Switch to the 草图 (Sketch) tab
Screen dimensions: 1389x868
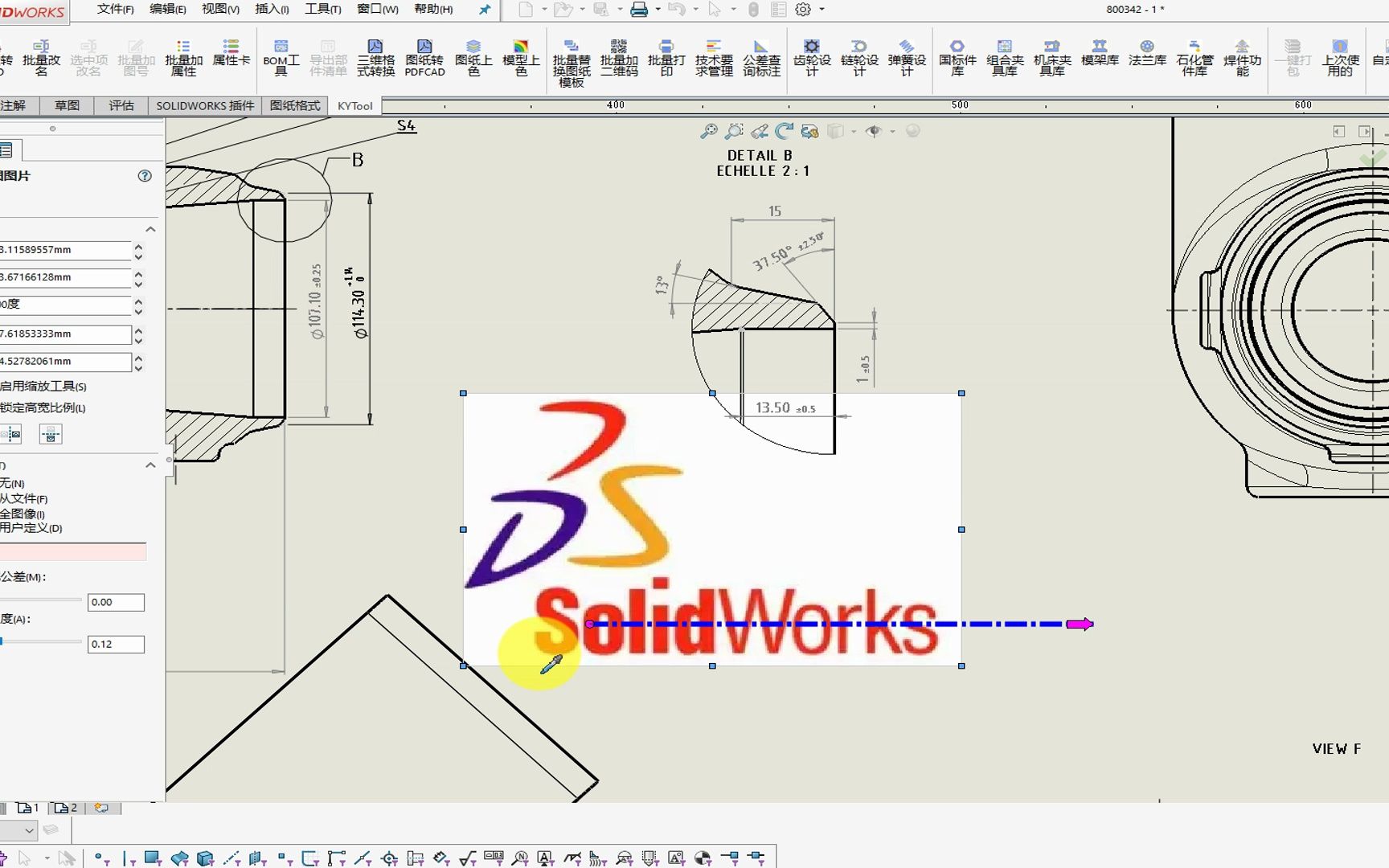coord(67,106)
